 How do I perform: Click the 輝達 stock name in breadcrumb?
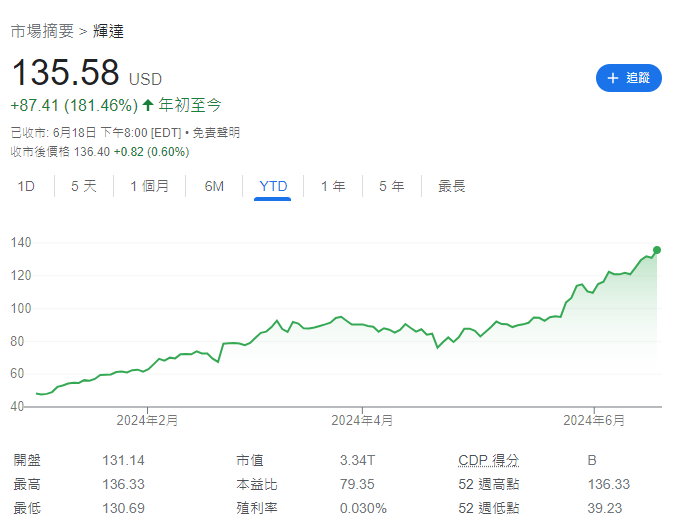[108, 31]
